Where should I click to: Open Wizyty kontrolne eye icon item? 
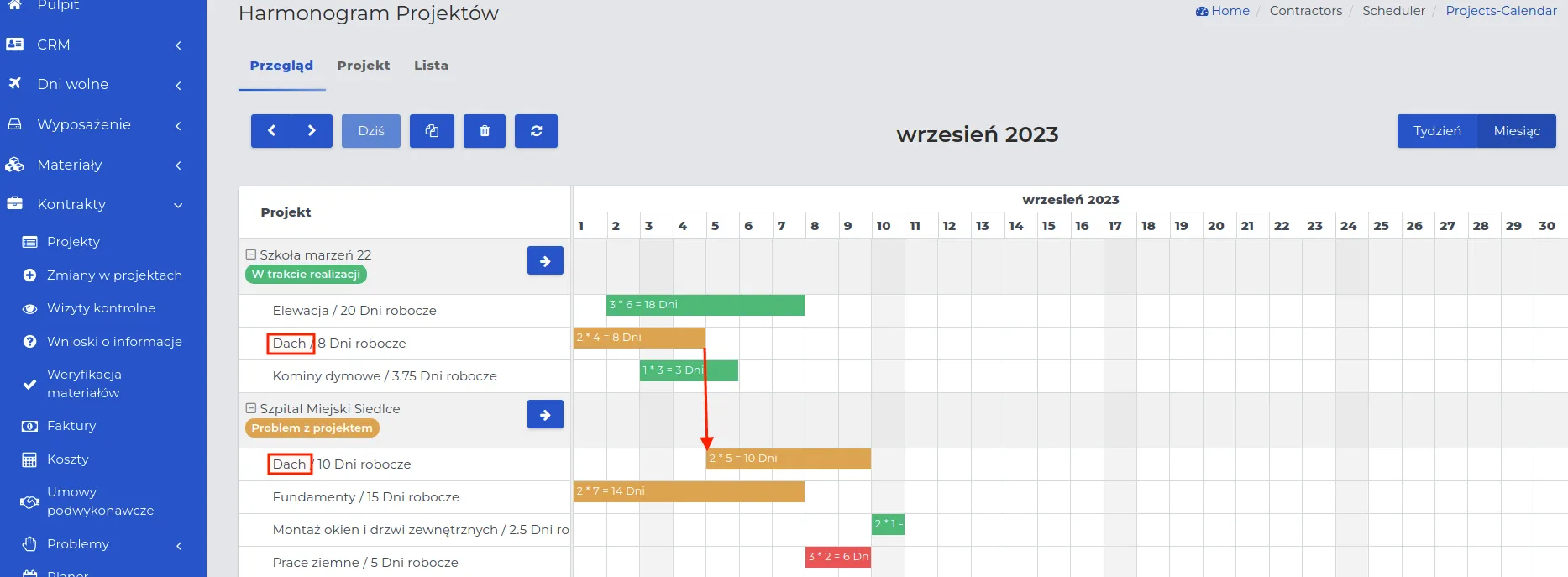101,308
